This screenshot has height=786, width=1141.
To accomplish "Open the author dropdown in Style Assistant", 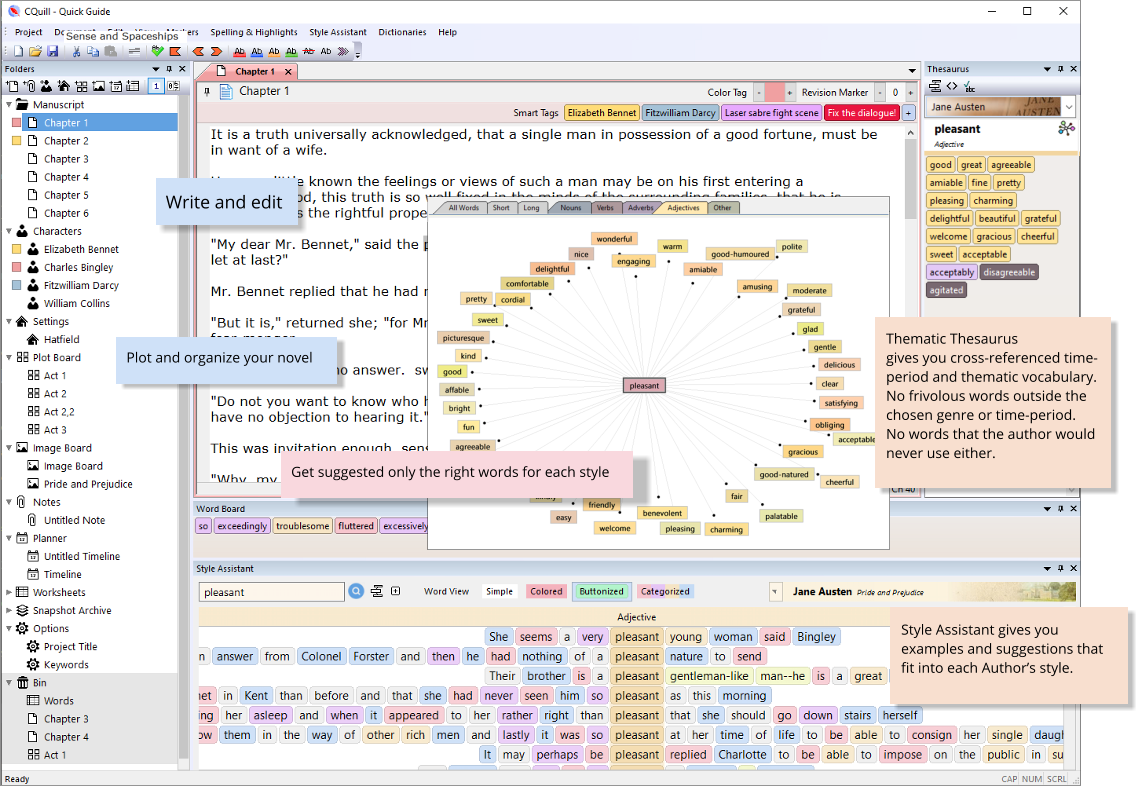I will point(775,592).
